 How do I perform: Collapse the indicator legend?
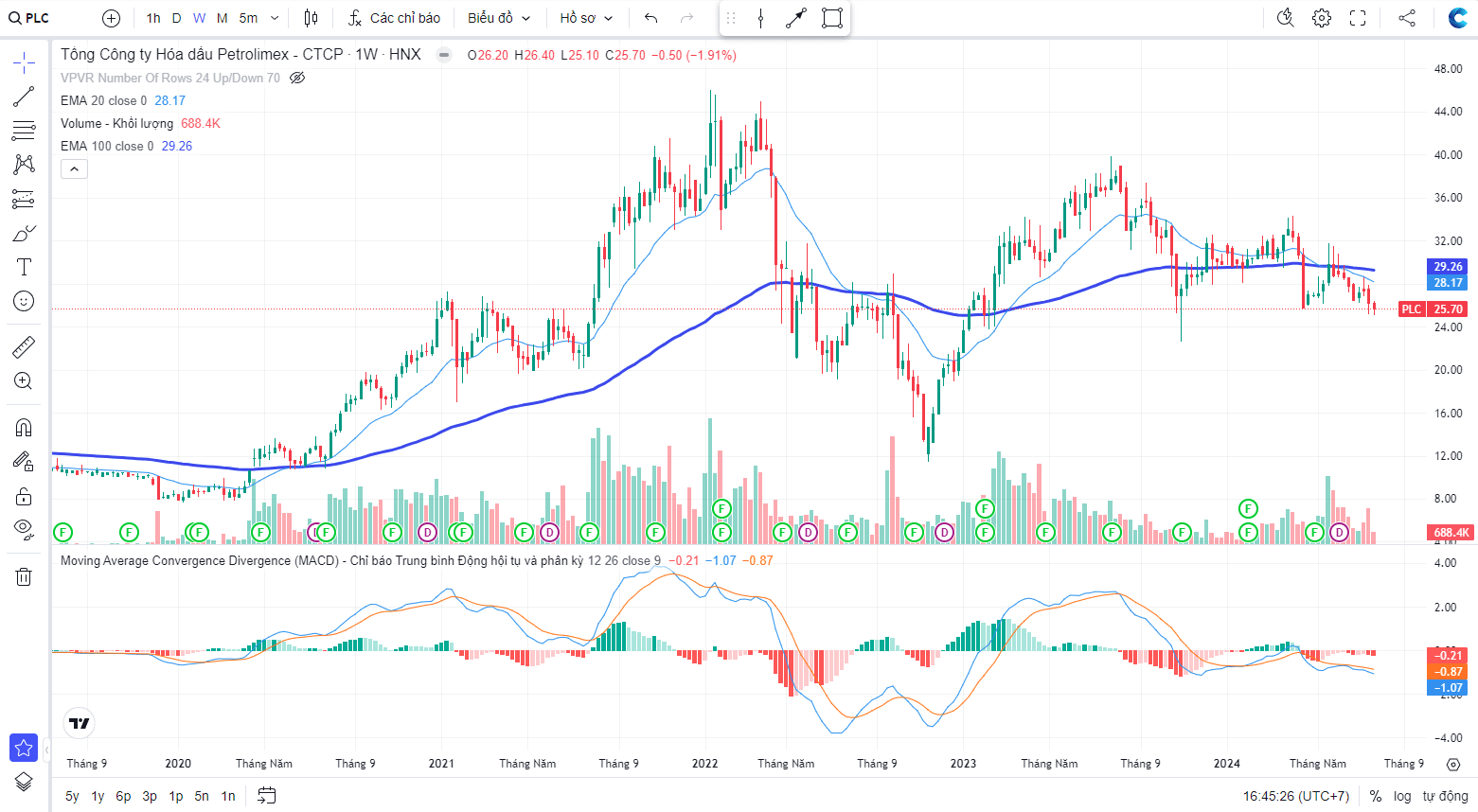coord(75,168)
